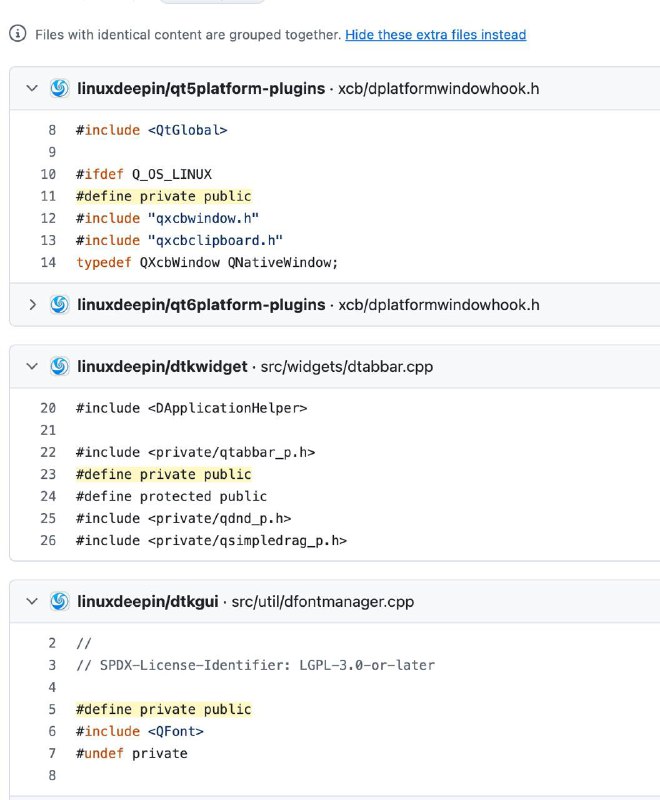This screenshot has height=800, width=660.
Task: Click the linuxdeepin avatar beside dtkwidget
Action: [x=60, y=367]
